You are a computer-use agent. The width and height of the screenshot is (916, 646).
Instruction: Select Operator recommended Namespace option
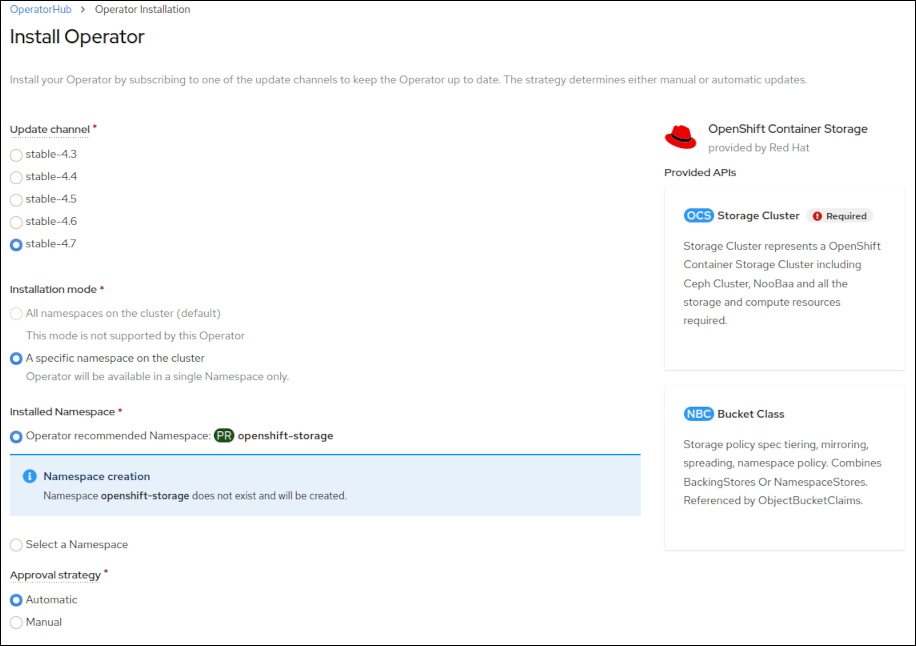coord(16,437)
